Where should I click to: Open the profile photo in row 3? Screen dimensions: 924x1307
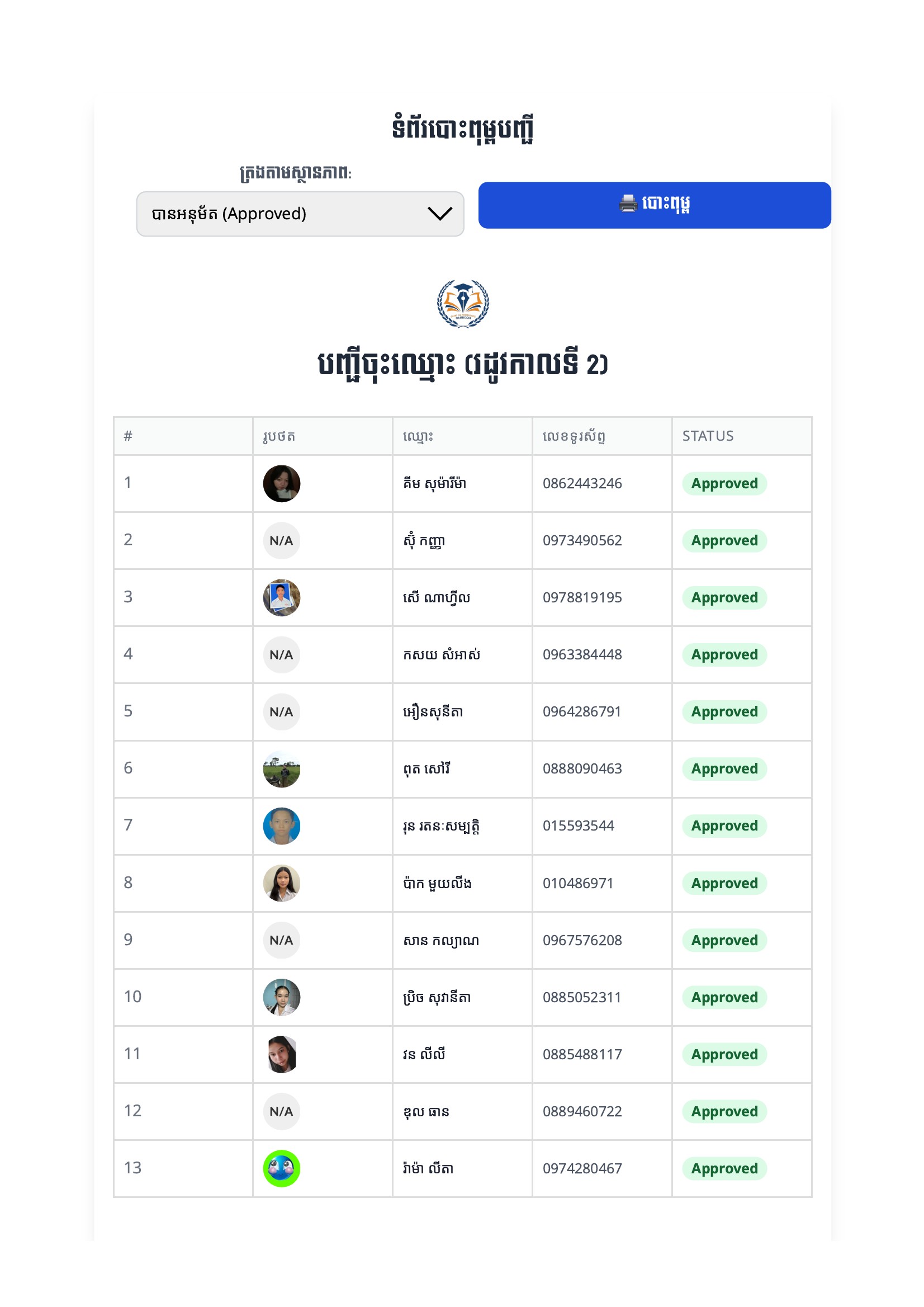click(282, 598)
